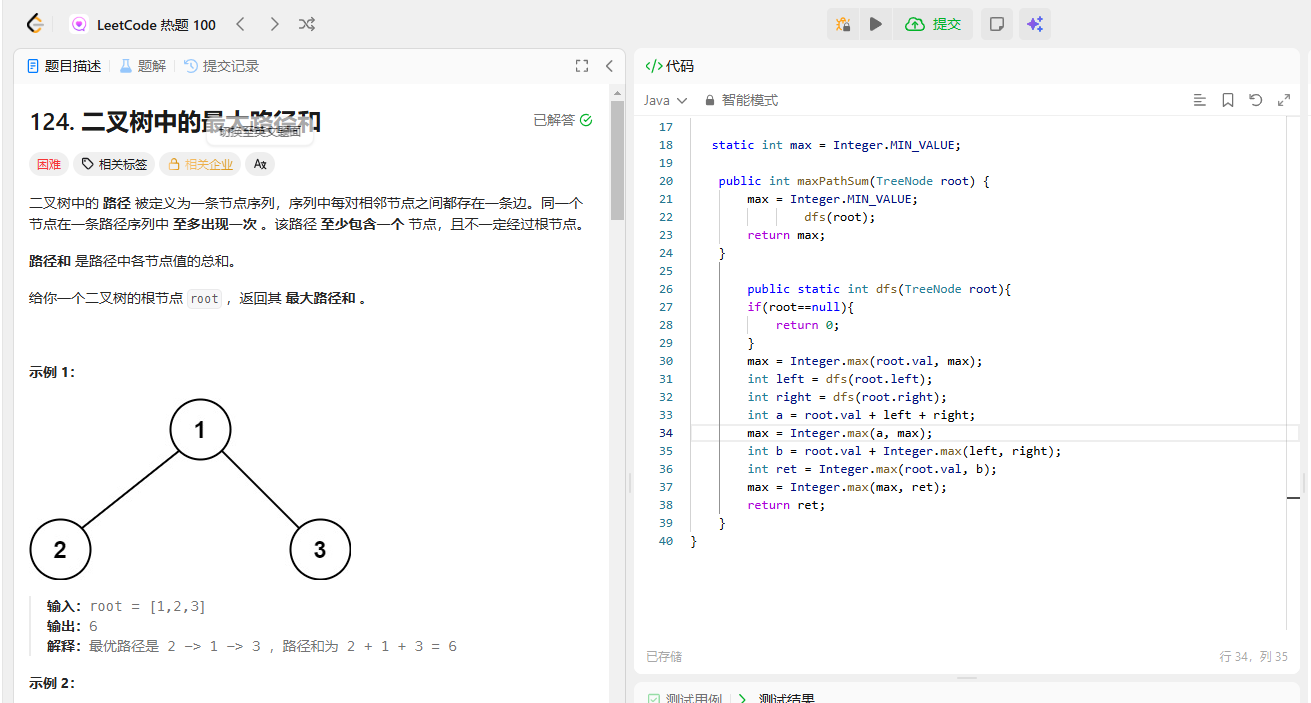Click the 示例 2 heading
Image resolution: width=1311 pixels, height=703 pixels.
click(52, 683)
